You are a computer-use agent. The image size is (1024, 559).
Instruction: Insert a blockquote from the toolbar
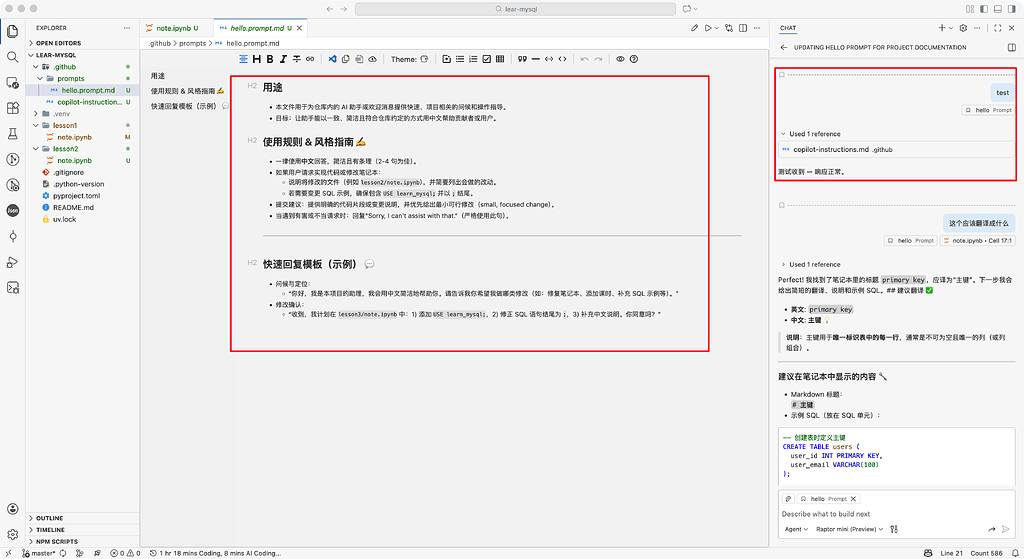522,59
